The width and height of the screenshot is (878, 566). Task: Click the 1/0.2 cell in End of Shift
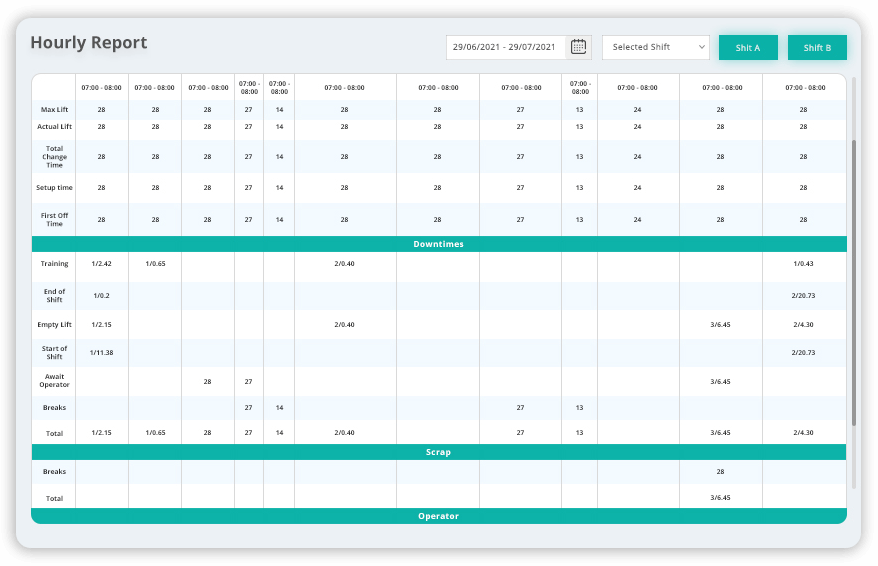coord(101,296)
